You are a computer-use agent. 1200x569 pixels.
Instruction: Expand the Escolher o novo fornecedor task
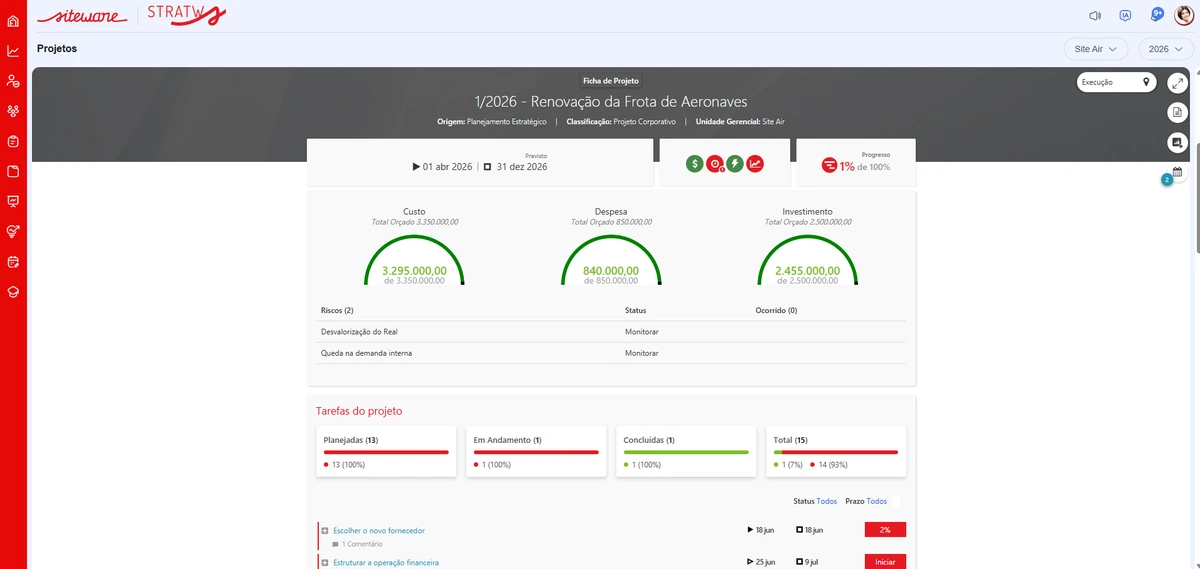tap(325, 530)
